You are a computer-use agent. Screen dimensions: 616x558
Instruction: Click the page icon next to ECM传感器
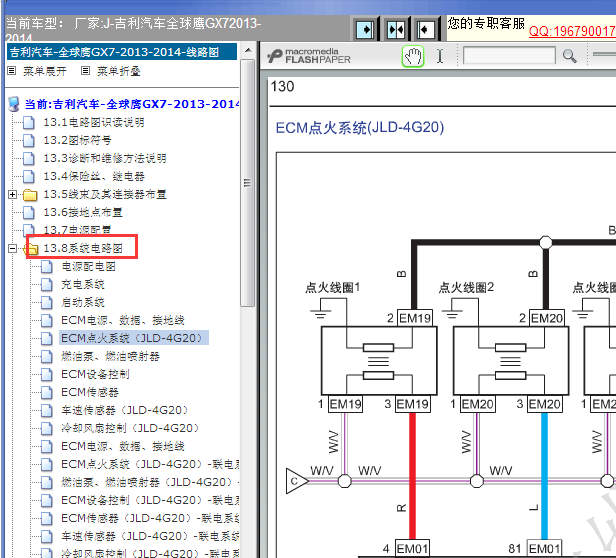tap(47, 393)
